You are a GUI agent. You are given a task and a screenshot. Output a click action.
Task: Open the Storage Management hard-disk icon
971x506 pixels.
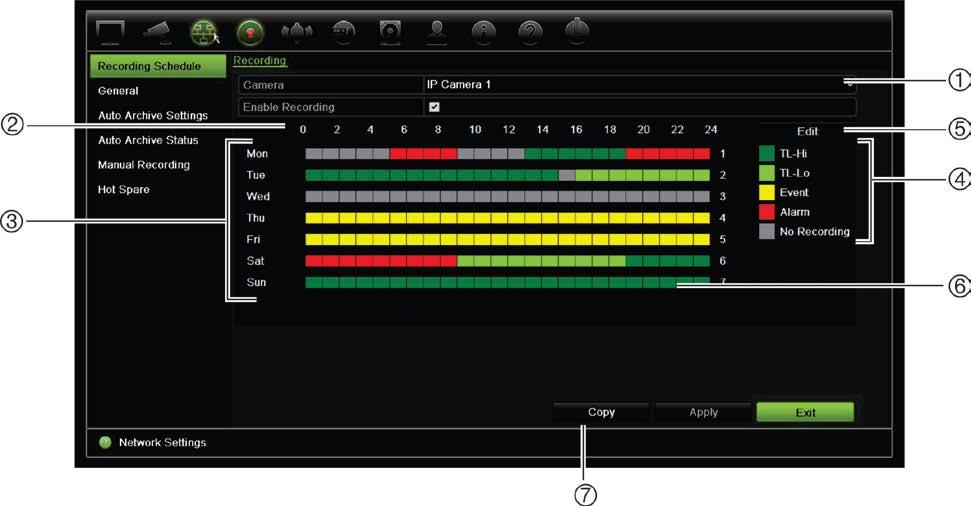(390, 33)
